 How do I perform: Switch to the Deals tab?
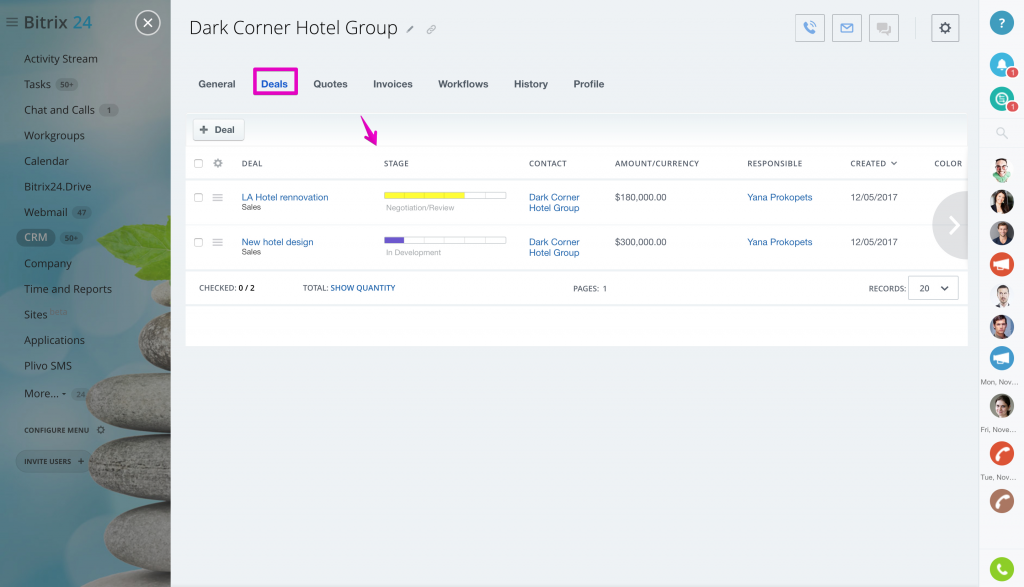tap(274, 84)
